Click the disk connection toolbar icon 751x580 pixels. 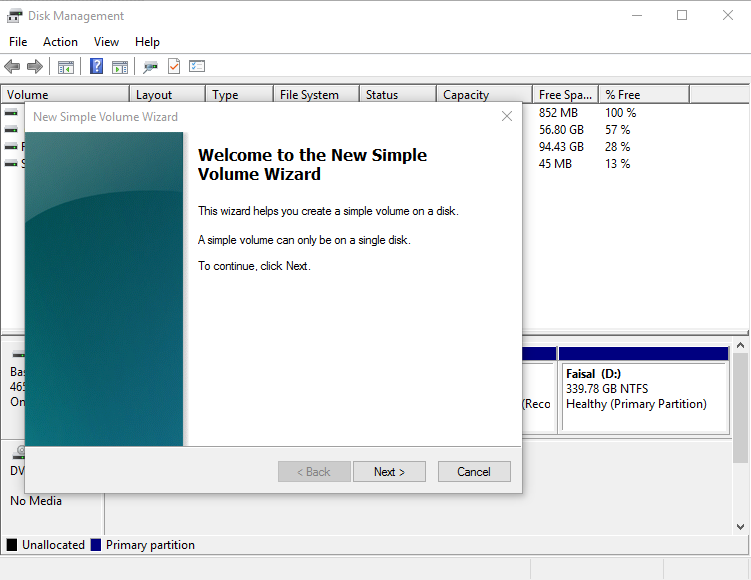pyautogui.click(x=150, y=67)
